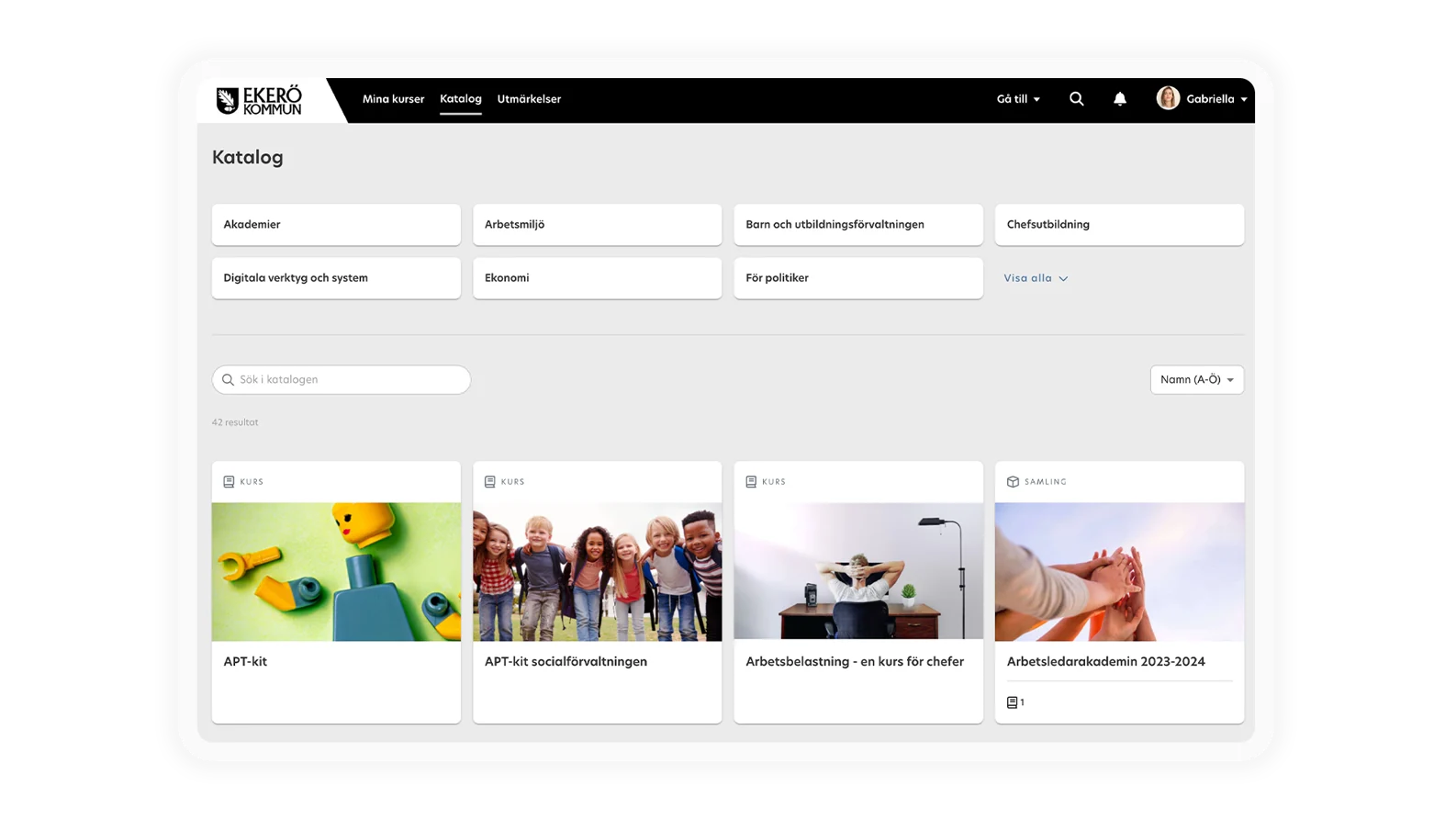Image resolution: width=1456 pixels, height=819 pixels.
Task: Click Arbetsledarakademin 2023-2024 title
Action: click(x=1105, y=662)
